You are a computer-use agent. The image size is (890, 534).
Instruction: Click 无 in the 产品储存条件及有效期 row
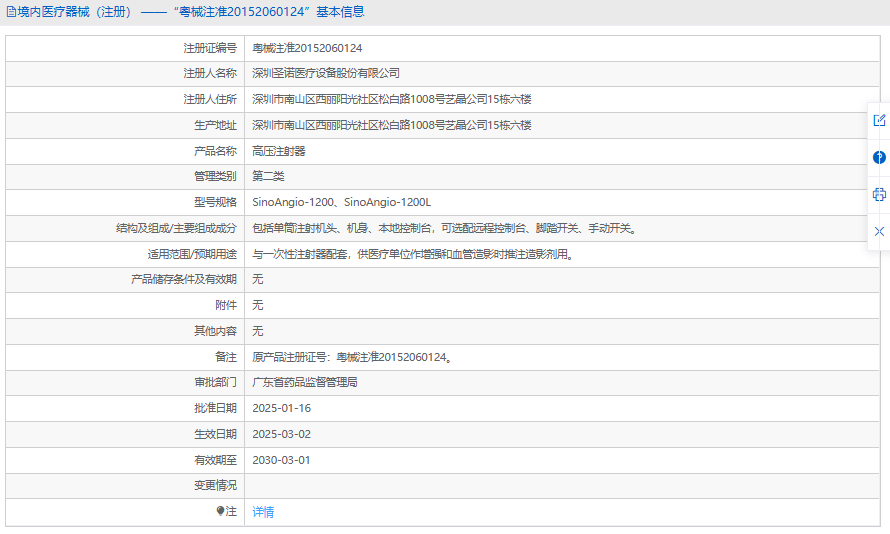click(258, 279)
